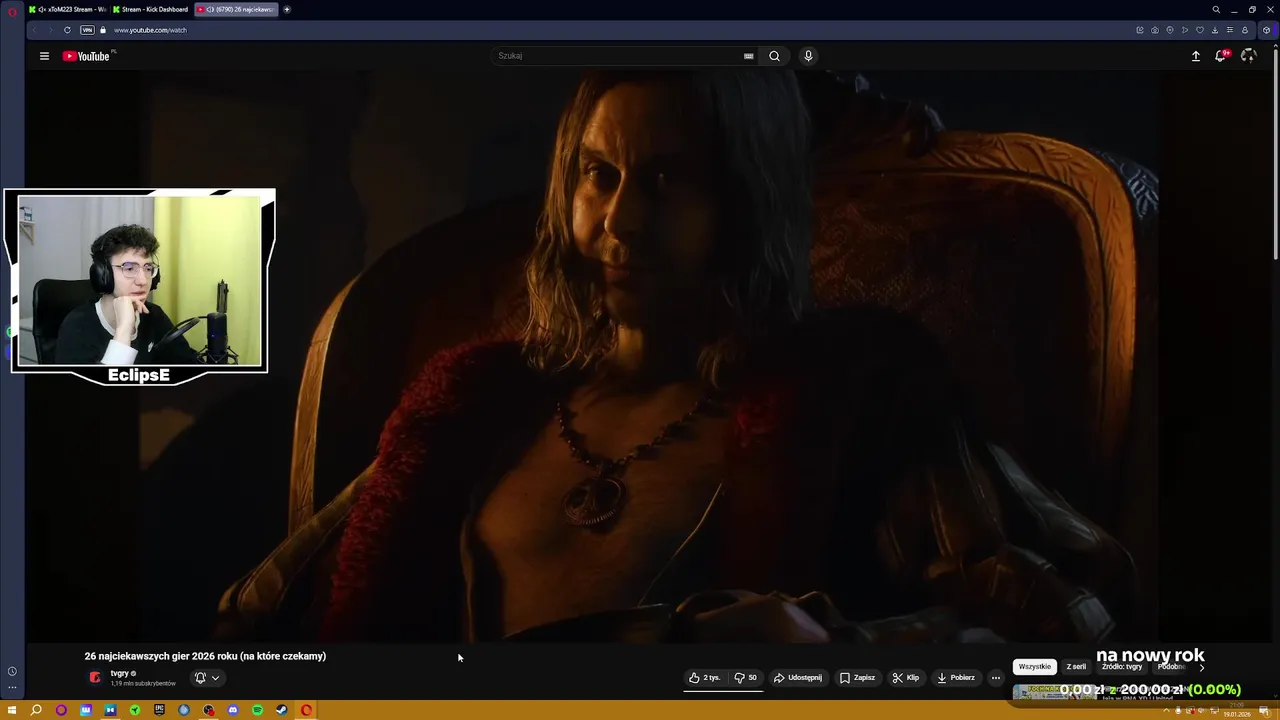Open Steam from the taskbar
This screenshot has height=720, width=1280.
coord(282,710)
